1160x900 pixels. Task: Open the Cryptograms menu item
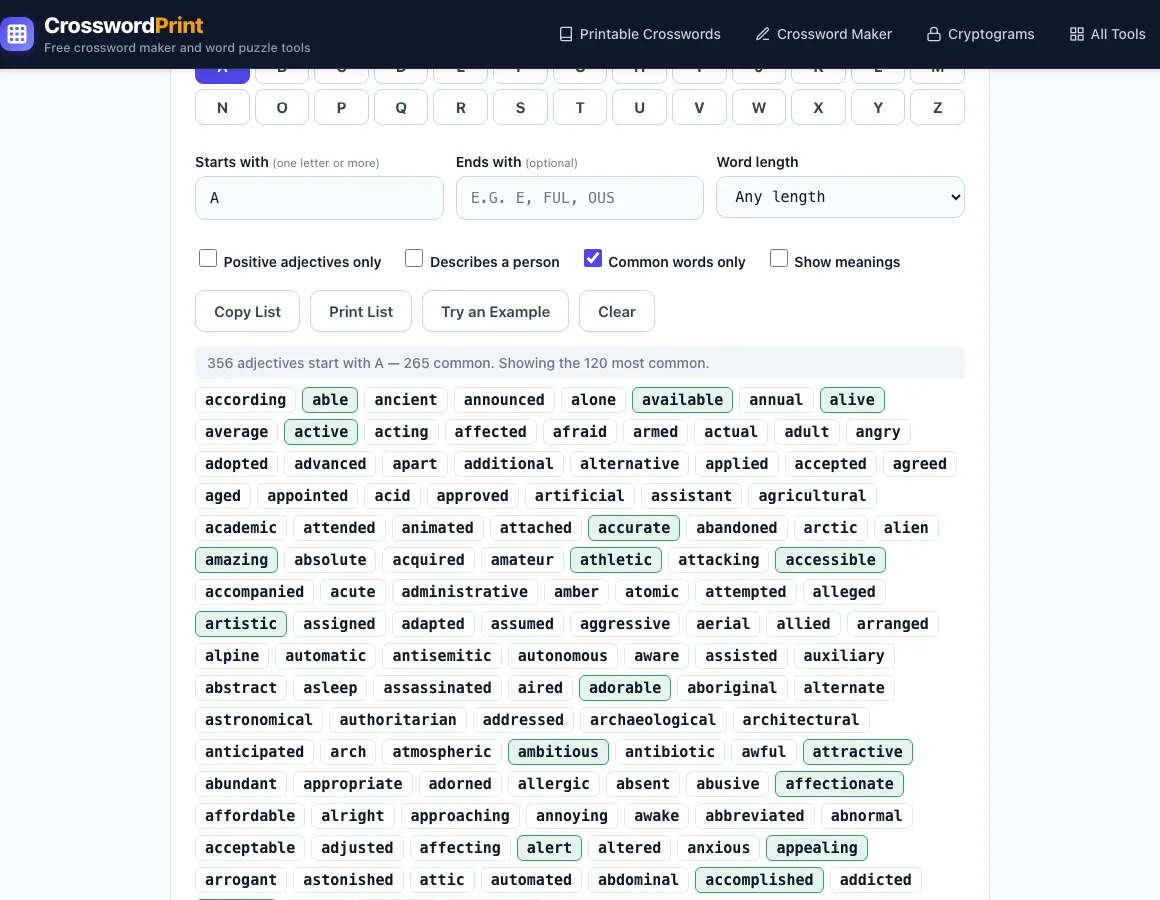point(981,34)
